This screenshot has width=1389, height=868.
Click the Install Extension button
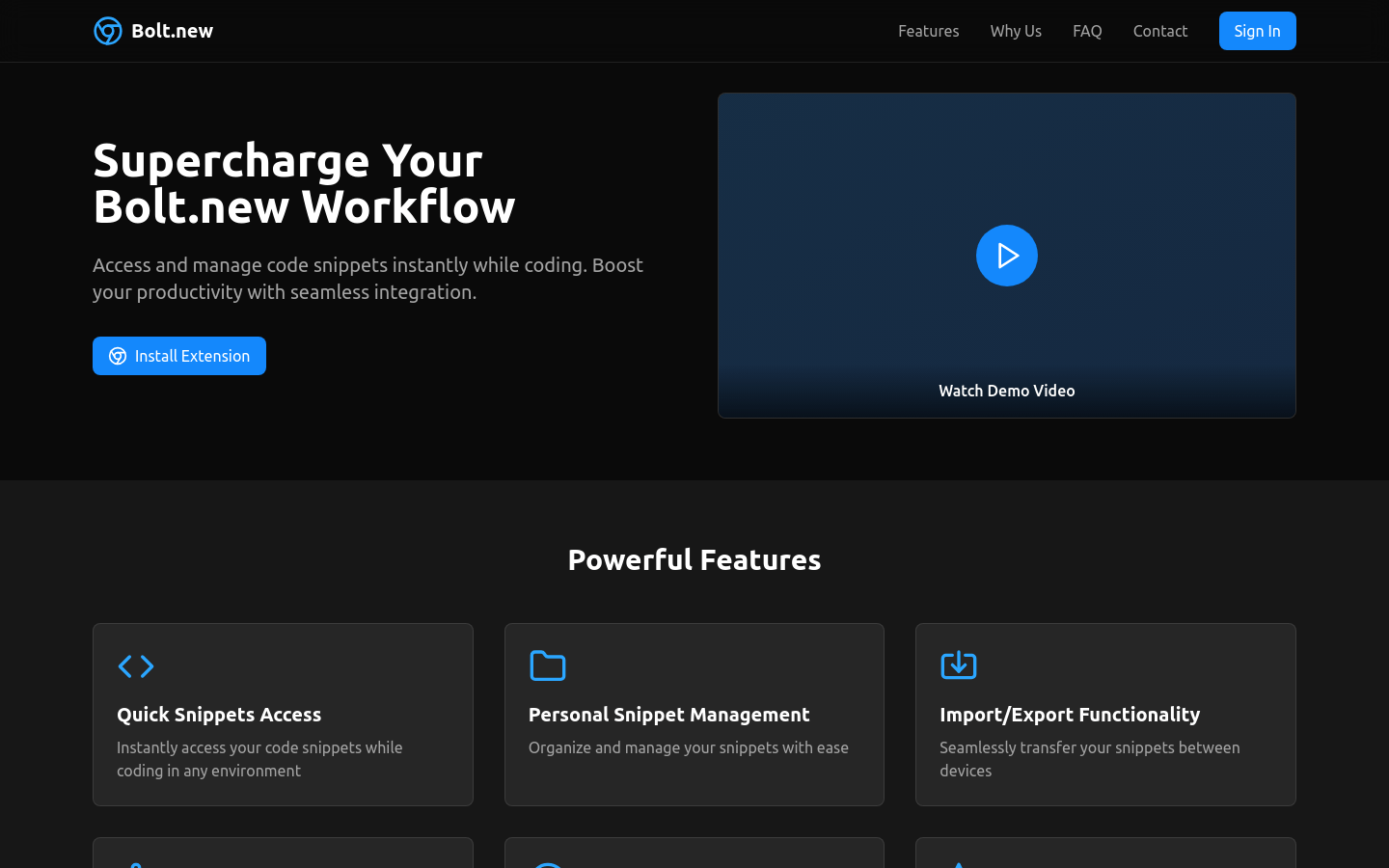pos(179,356)
